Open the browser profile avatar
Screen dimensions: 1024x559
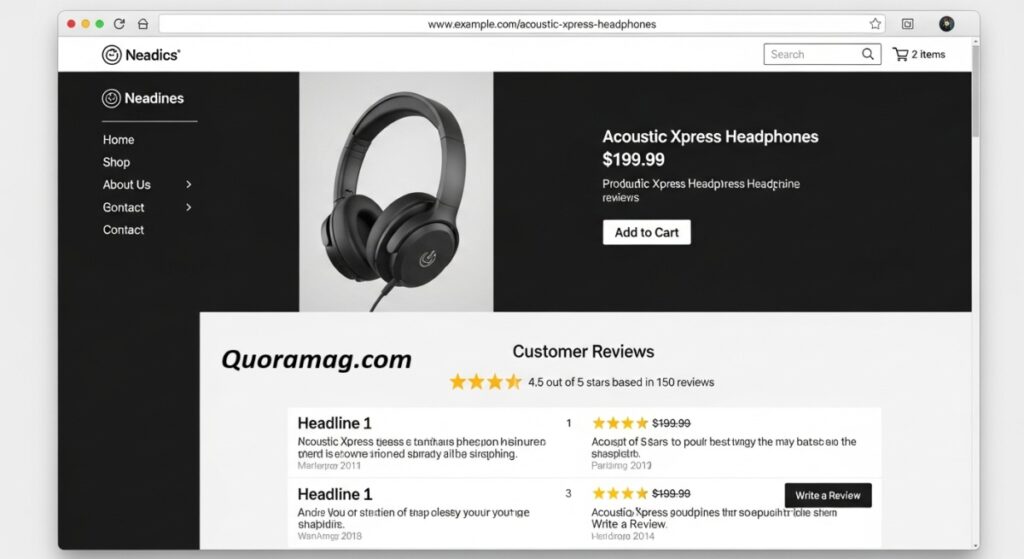(x=946, y=24)
